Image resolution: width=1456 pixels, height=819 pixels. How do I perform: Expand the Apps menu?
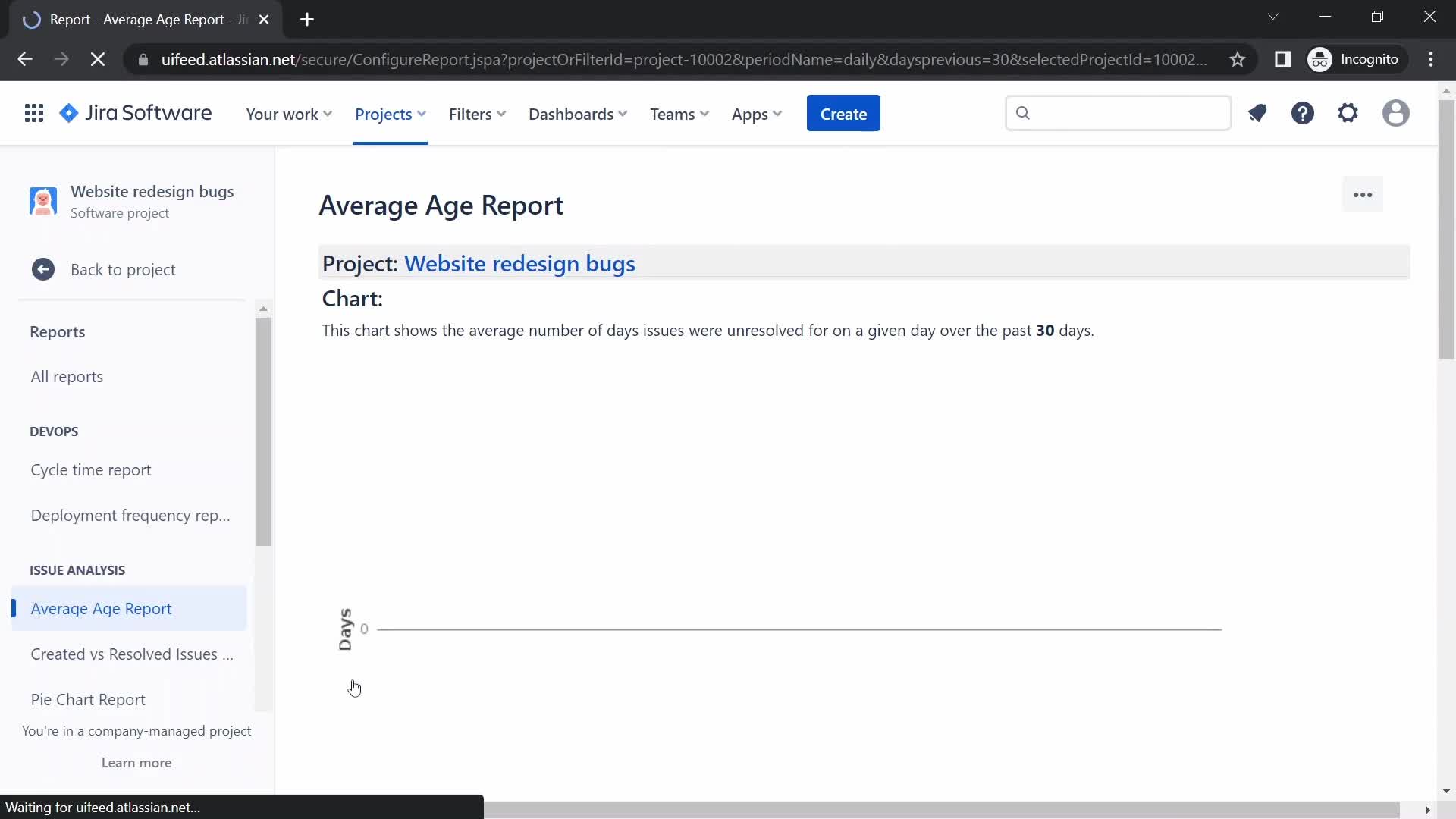coord(756,114)
